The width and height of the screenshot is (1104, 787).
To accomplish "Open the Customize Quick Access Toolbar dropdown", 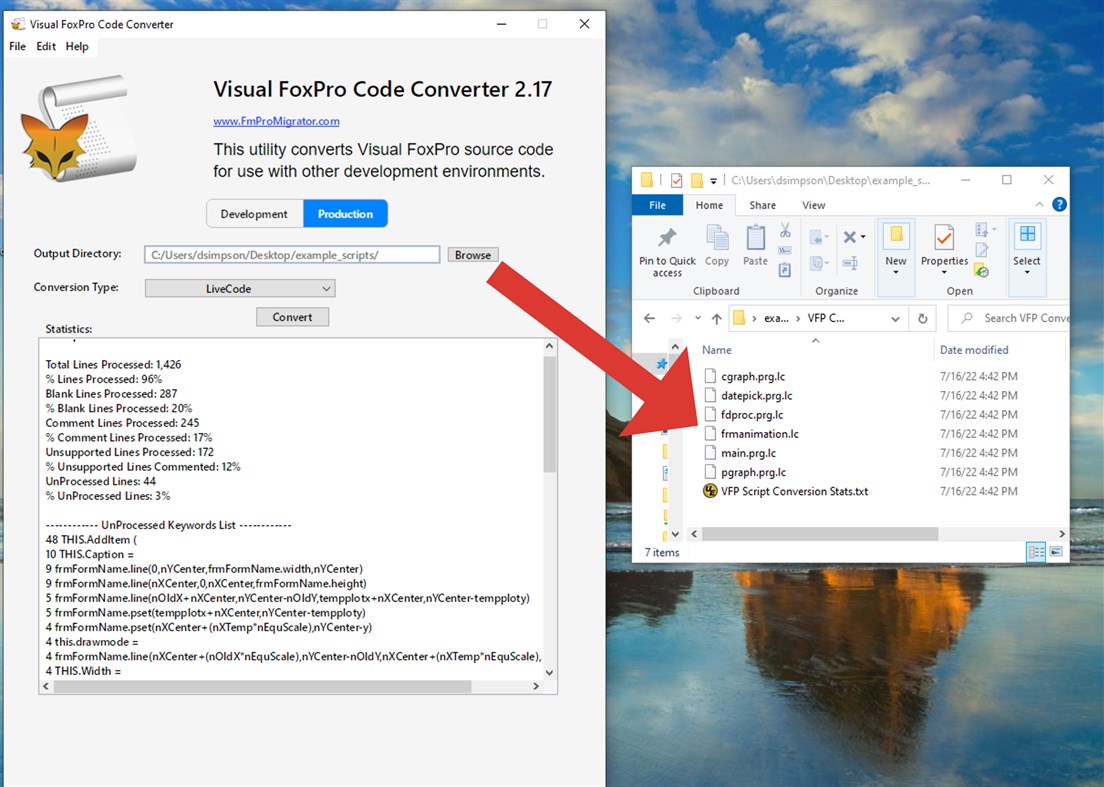I will coord(713,182).
